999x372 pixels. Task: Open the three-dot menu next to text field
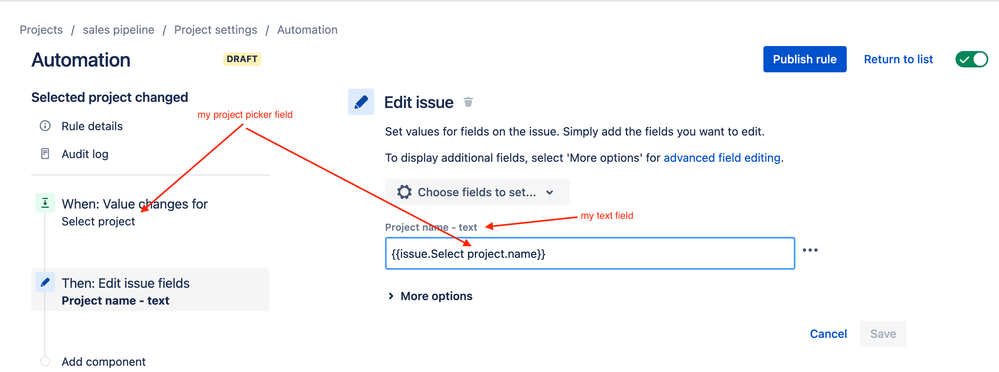tap(810, 250)
